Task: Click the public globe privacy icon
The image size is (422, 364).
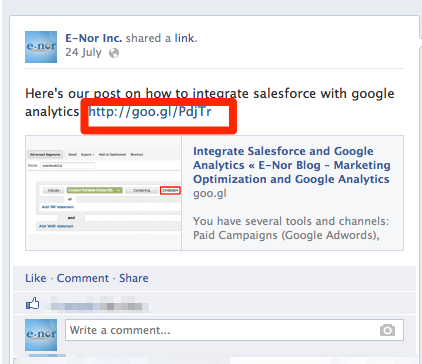Action: pos(114,53)
